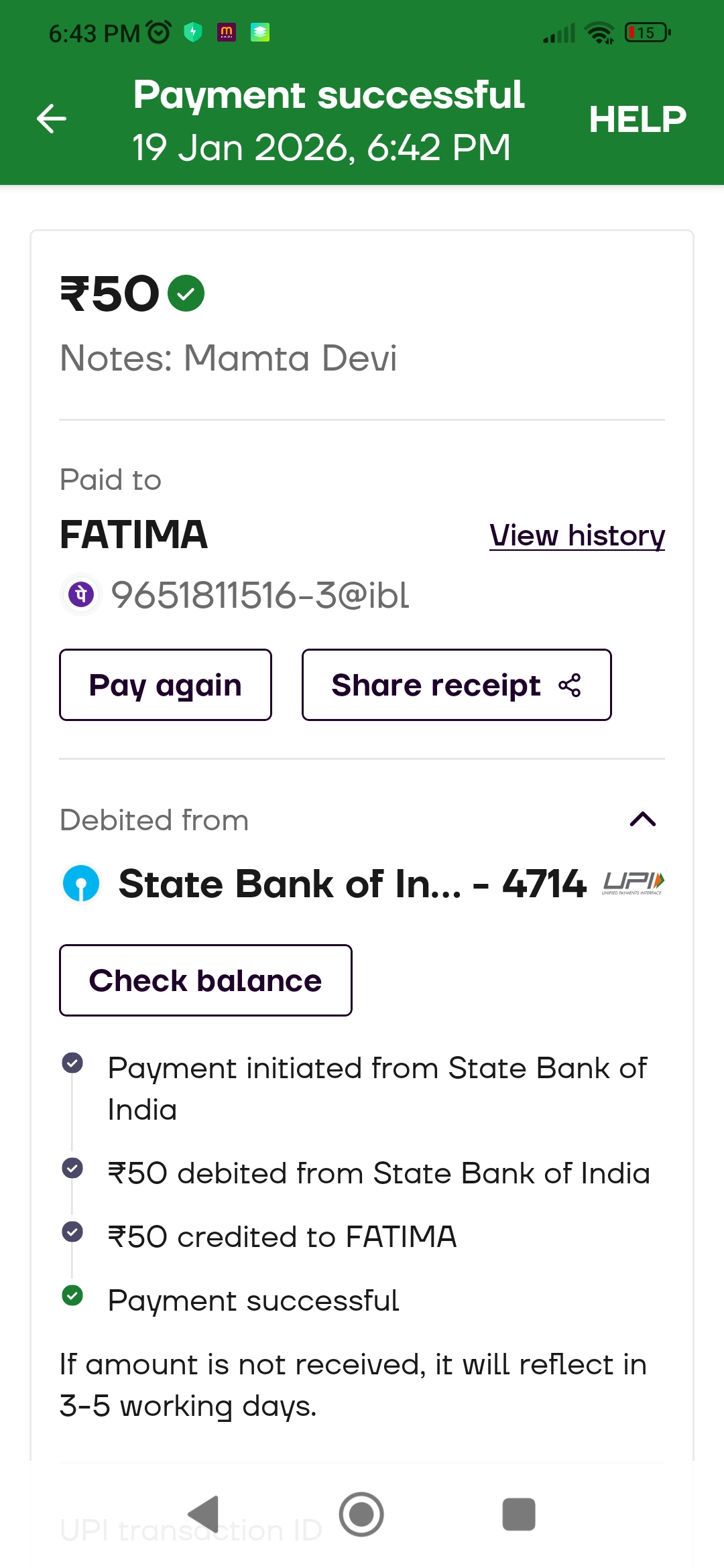Tap the Payment initiated step checkmark
The height and width of the screenshot is (1568, 724).
tap(72, 1063)
